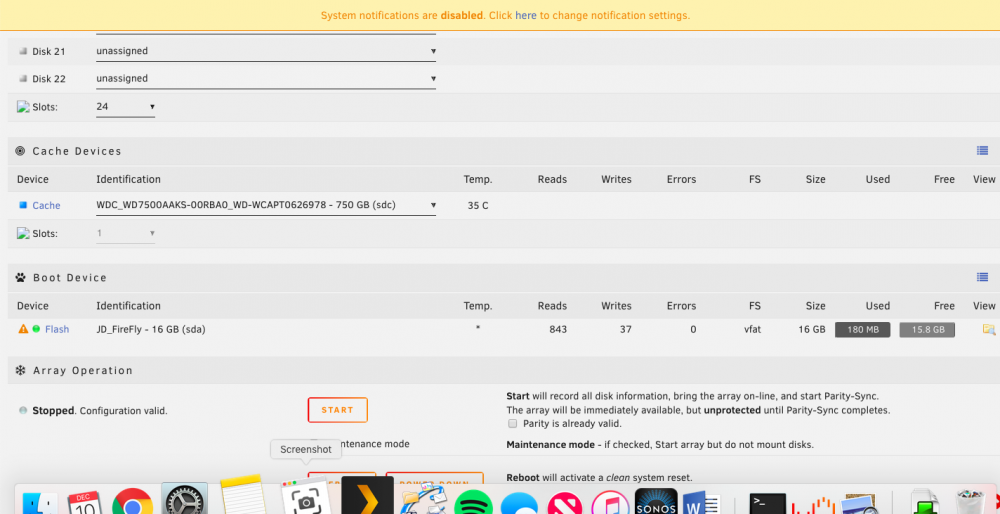Open System Preferences from the dock
The width and height of the screenshot is (1000, 514).
tap(184, 499)
